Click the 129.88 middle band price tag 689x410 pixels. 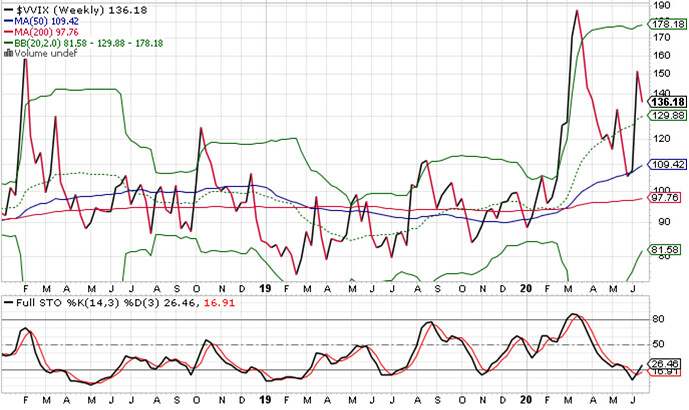click(x=667, y=115)
